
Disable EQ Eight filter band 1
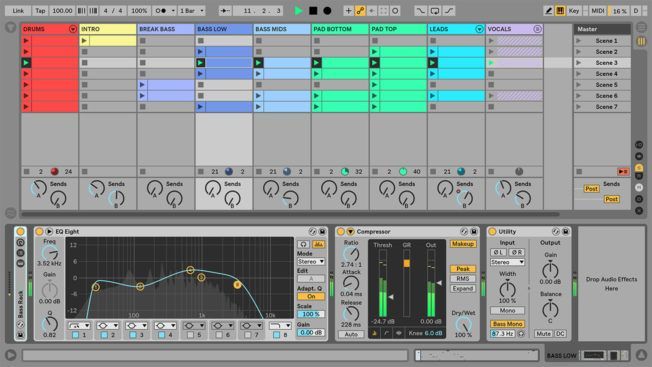pos(75,335)
